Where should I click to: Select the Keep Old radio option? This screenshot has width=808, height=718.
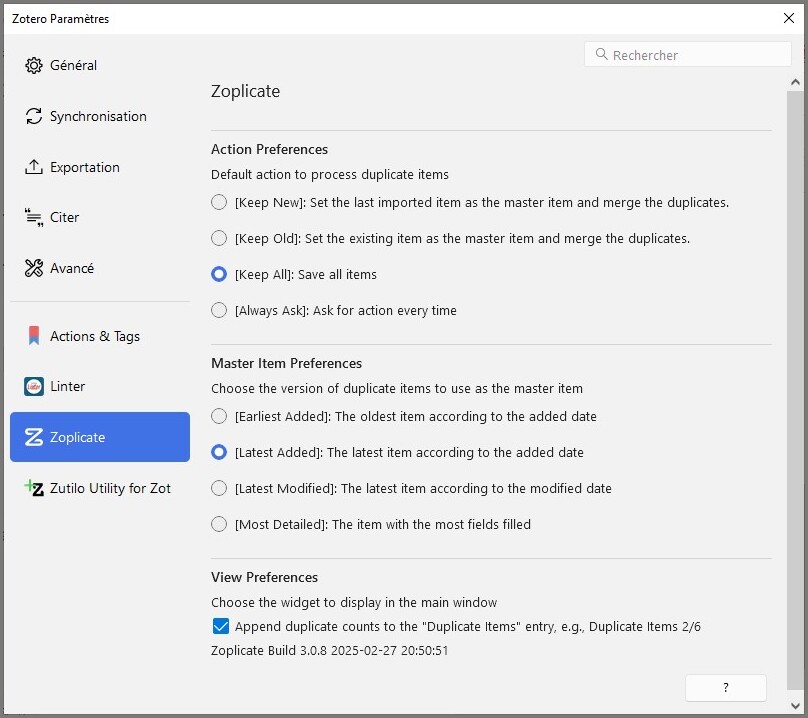tap(219, 238)
